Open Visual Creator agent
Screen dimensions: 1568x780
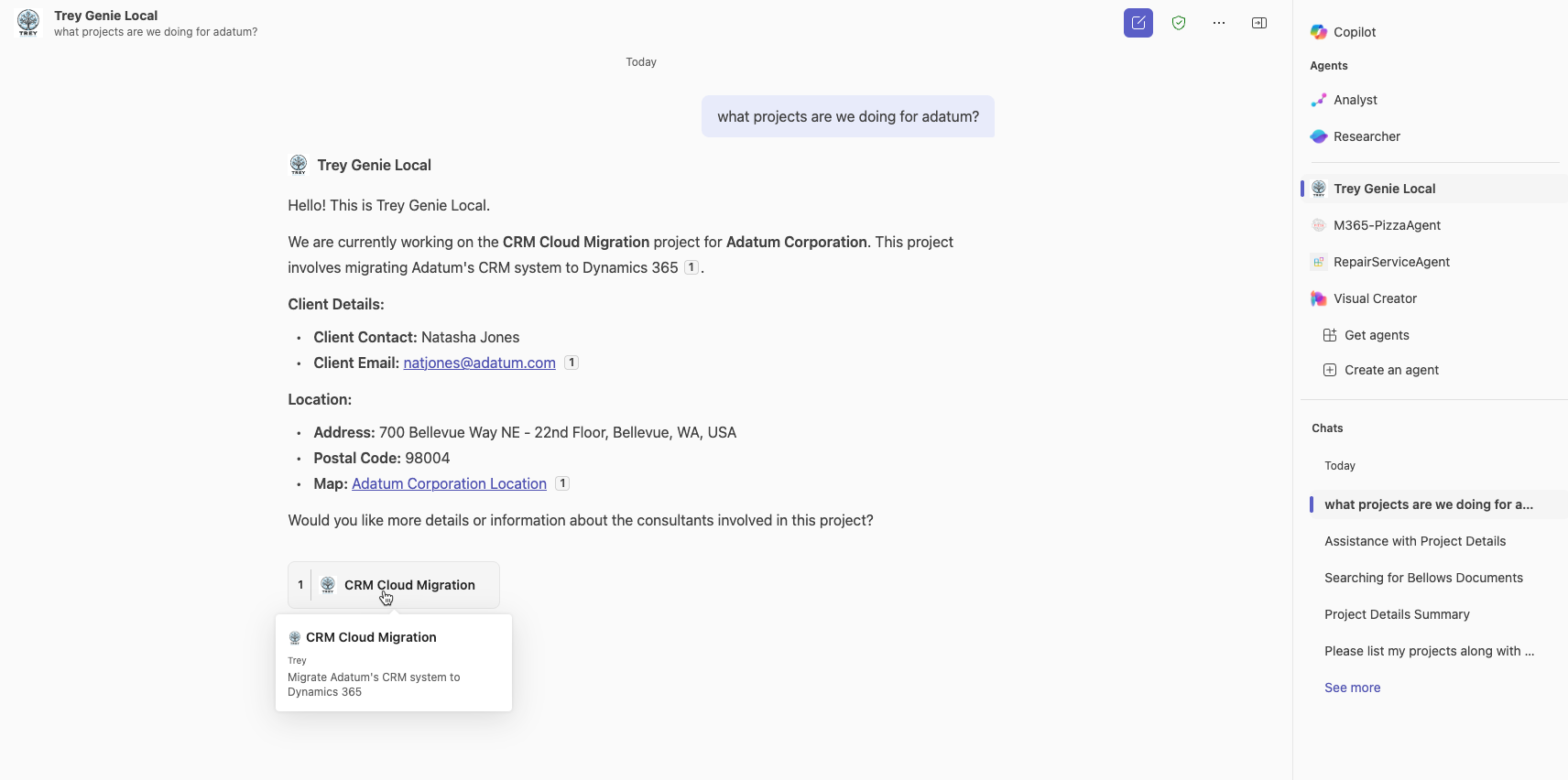pyautogui.click(x=1375, y=298)
